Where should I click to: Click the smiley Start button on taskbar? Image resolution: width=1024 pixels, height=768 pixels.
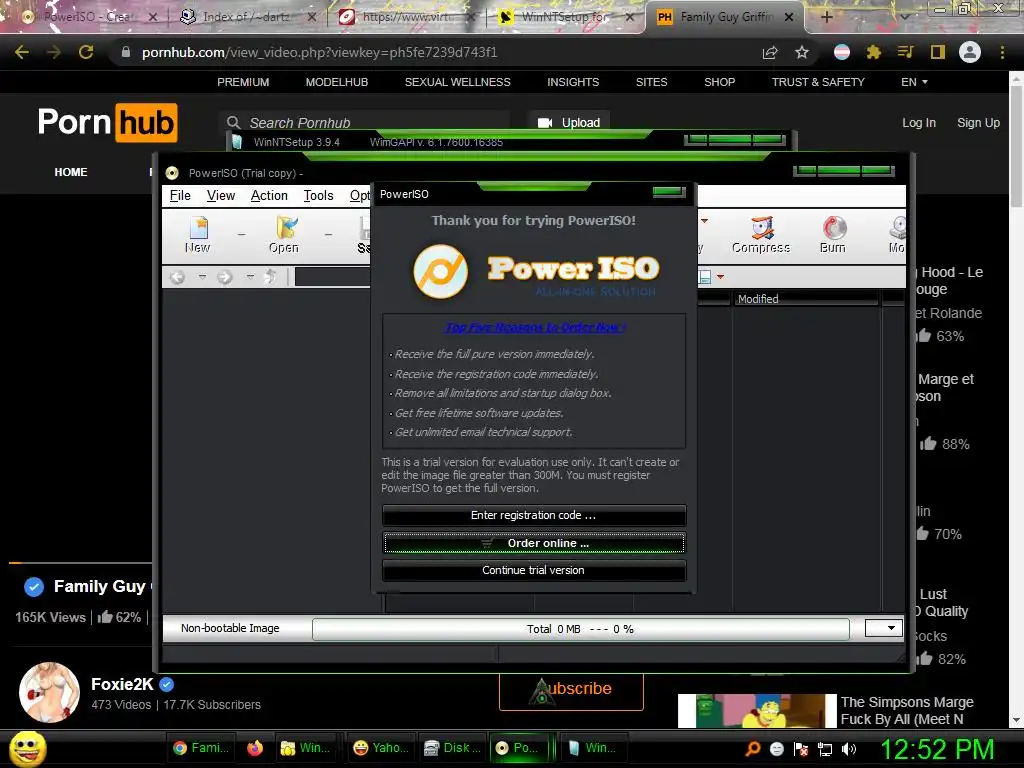pyautogui.click(x=28, y=749)
